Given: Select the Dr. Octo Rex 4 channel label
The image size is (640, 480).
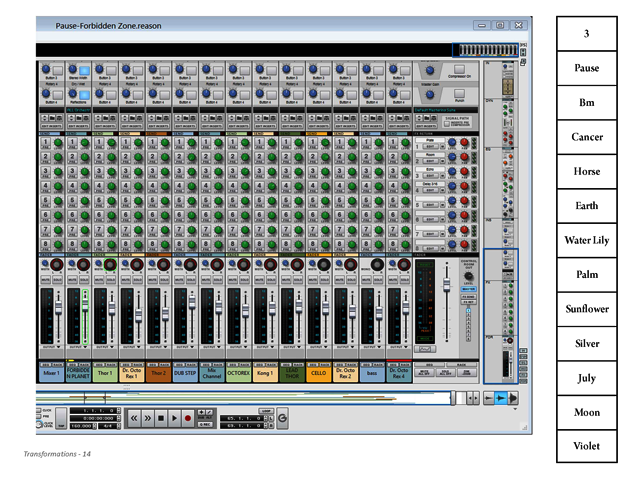Looking at the screenshot, I should (x=399, y=373).
